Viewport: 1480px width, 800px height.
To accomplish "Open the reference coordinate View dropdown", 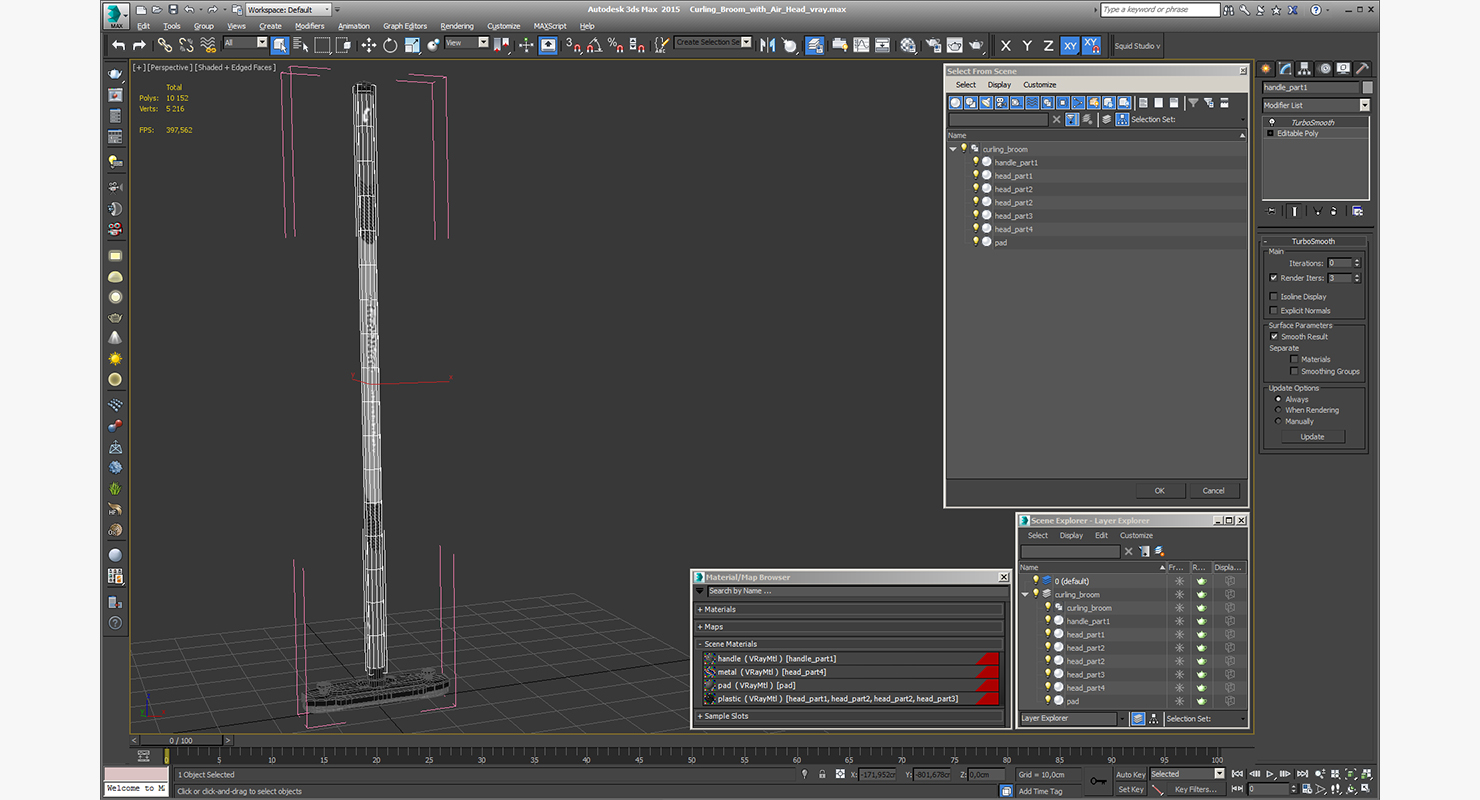I will pos(467,43).
